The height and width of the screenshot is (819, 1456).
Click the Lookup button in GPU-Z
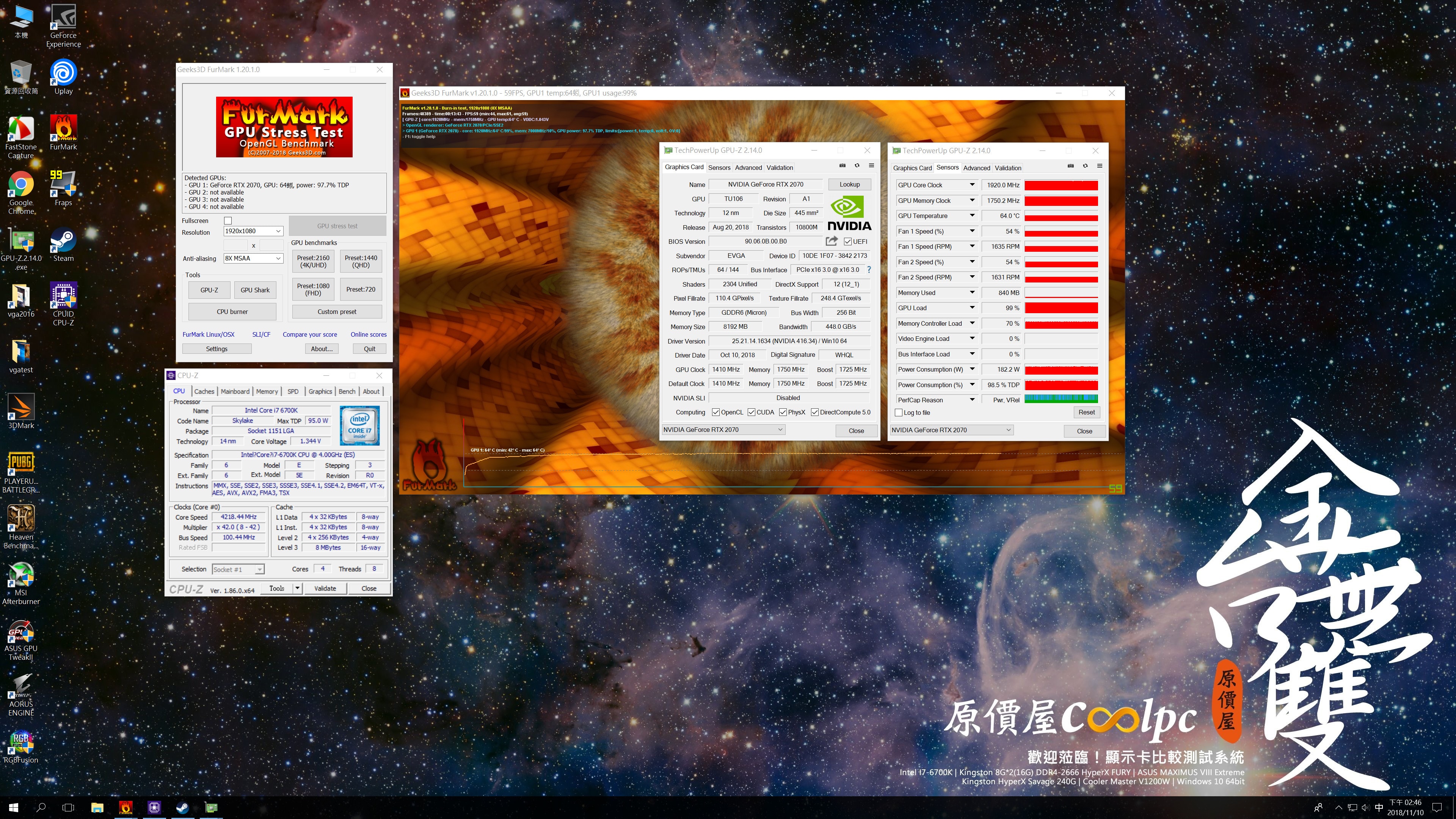pos(849,185)
